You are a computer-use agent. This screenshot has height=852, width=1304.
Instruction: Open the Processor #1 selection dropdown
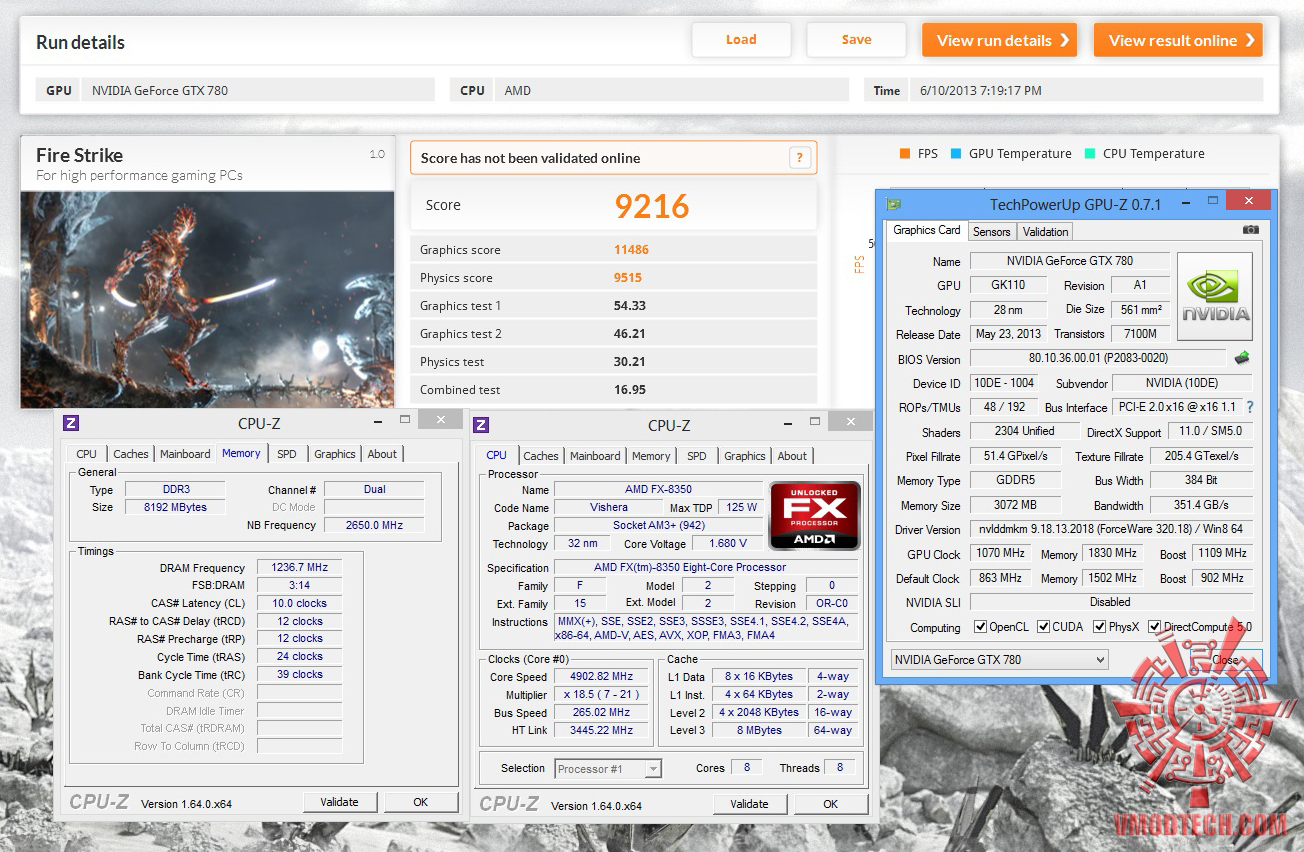tap(608, 768)
